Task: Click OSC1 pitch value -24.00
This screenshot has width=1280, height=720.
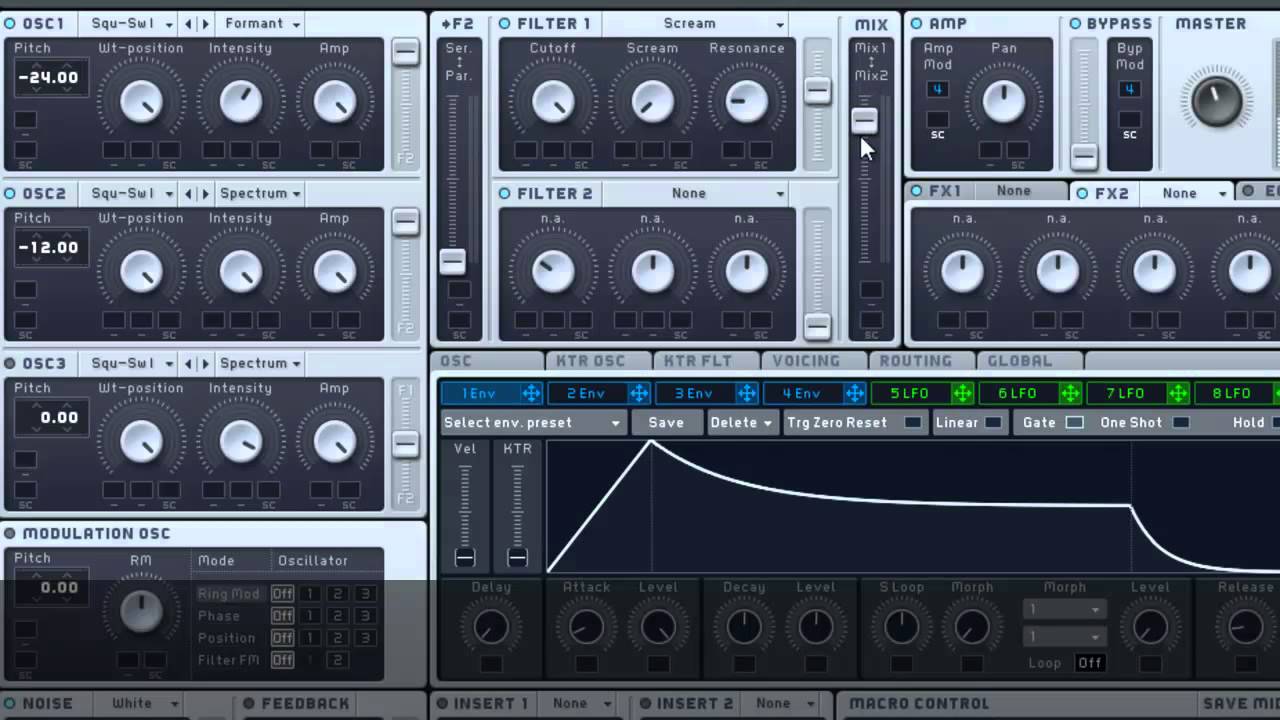Action: 48,77
